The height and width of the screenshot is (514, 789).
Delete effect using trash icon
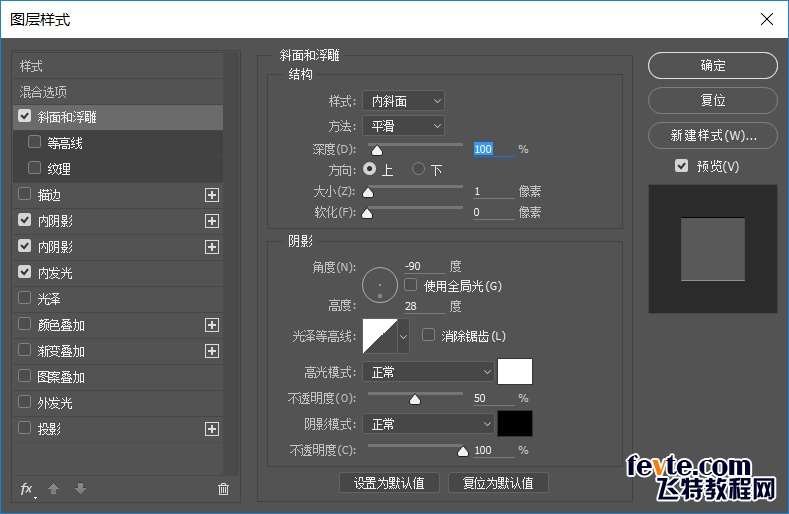click(x=223, y=489)
